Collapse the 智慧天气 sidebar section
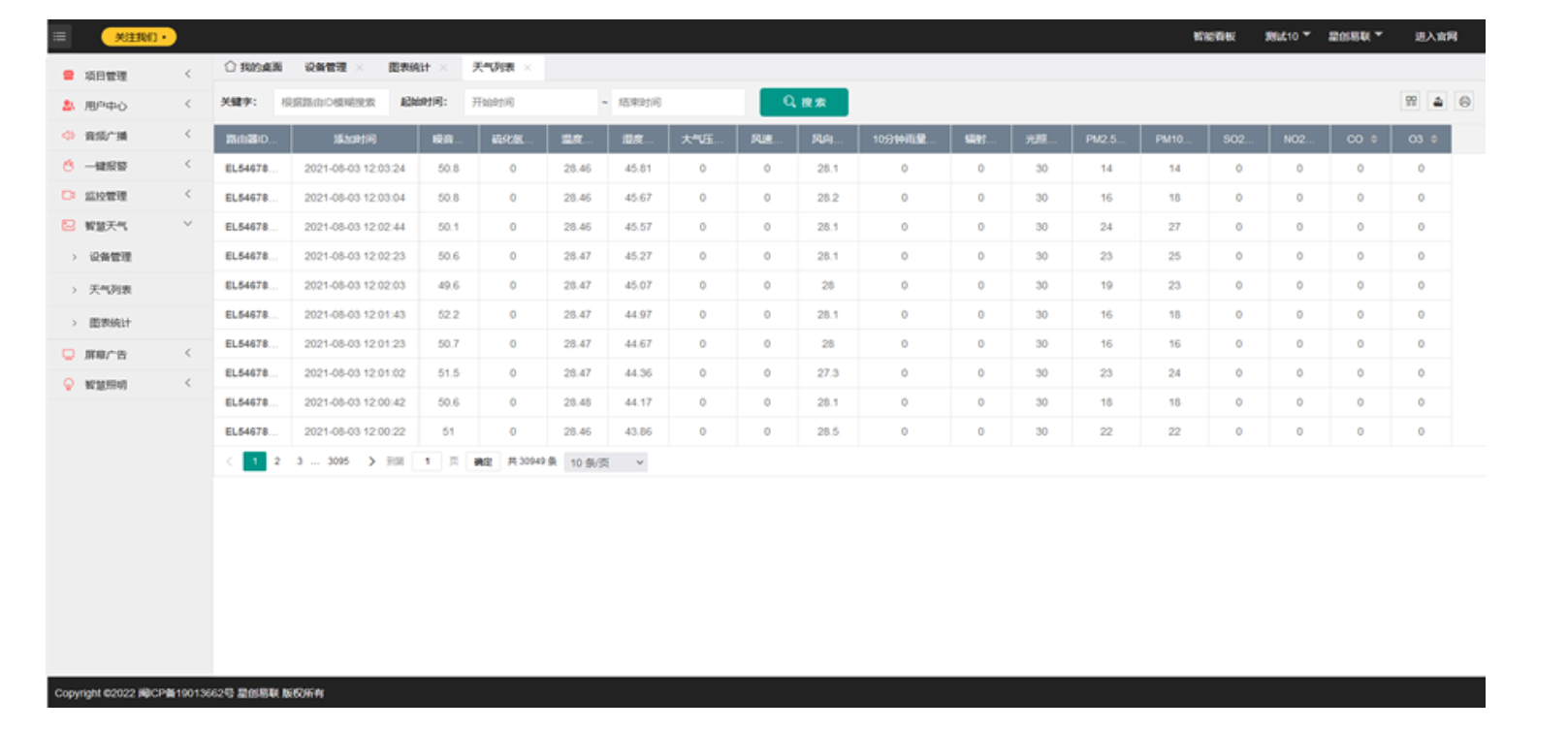Image resolution: width=1568 pixels, height=730 pixels. tap(187, 225)
